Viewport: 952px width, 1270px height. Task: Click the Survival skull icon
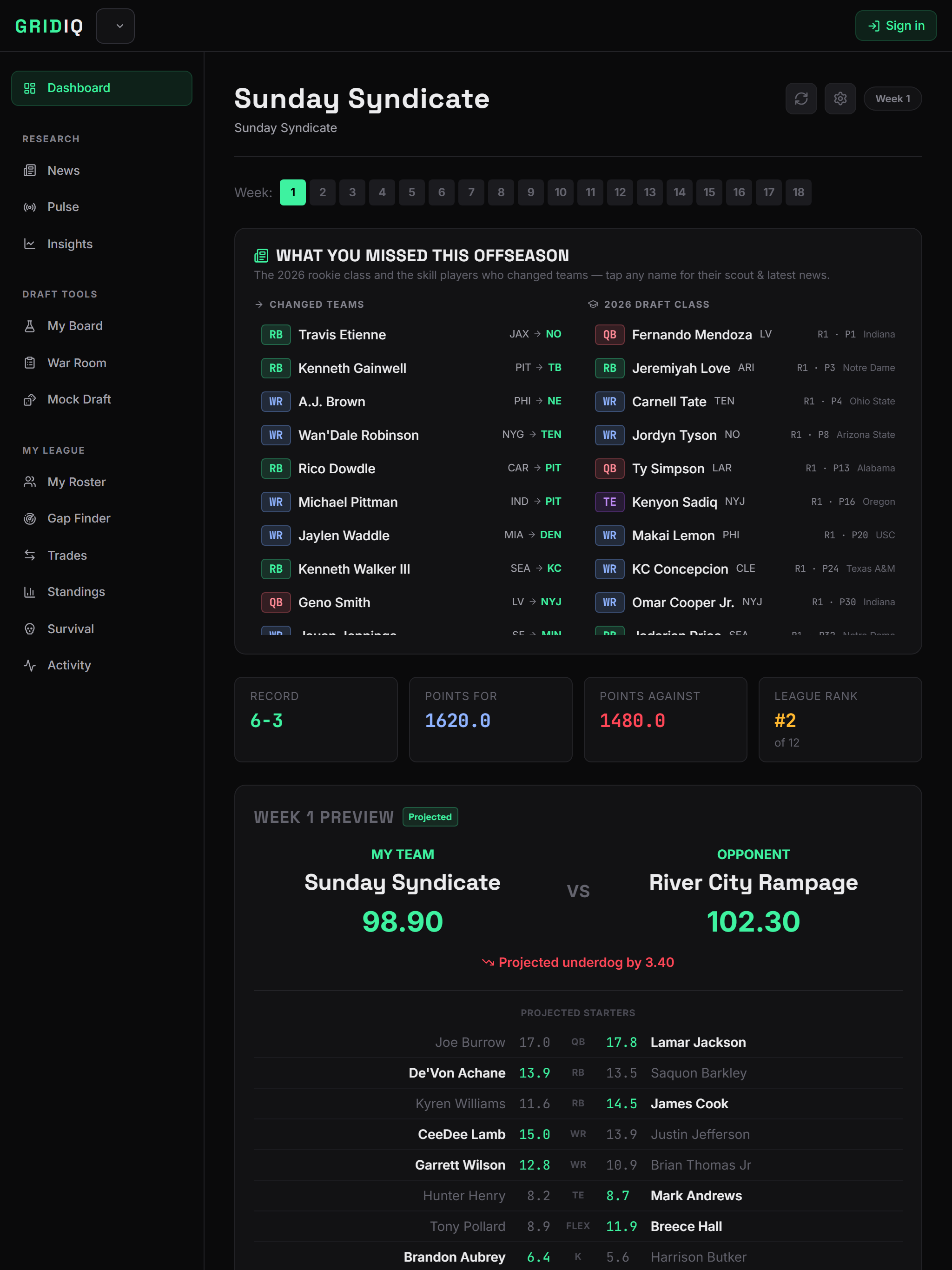tap(30, 628)
